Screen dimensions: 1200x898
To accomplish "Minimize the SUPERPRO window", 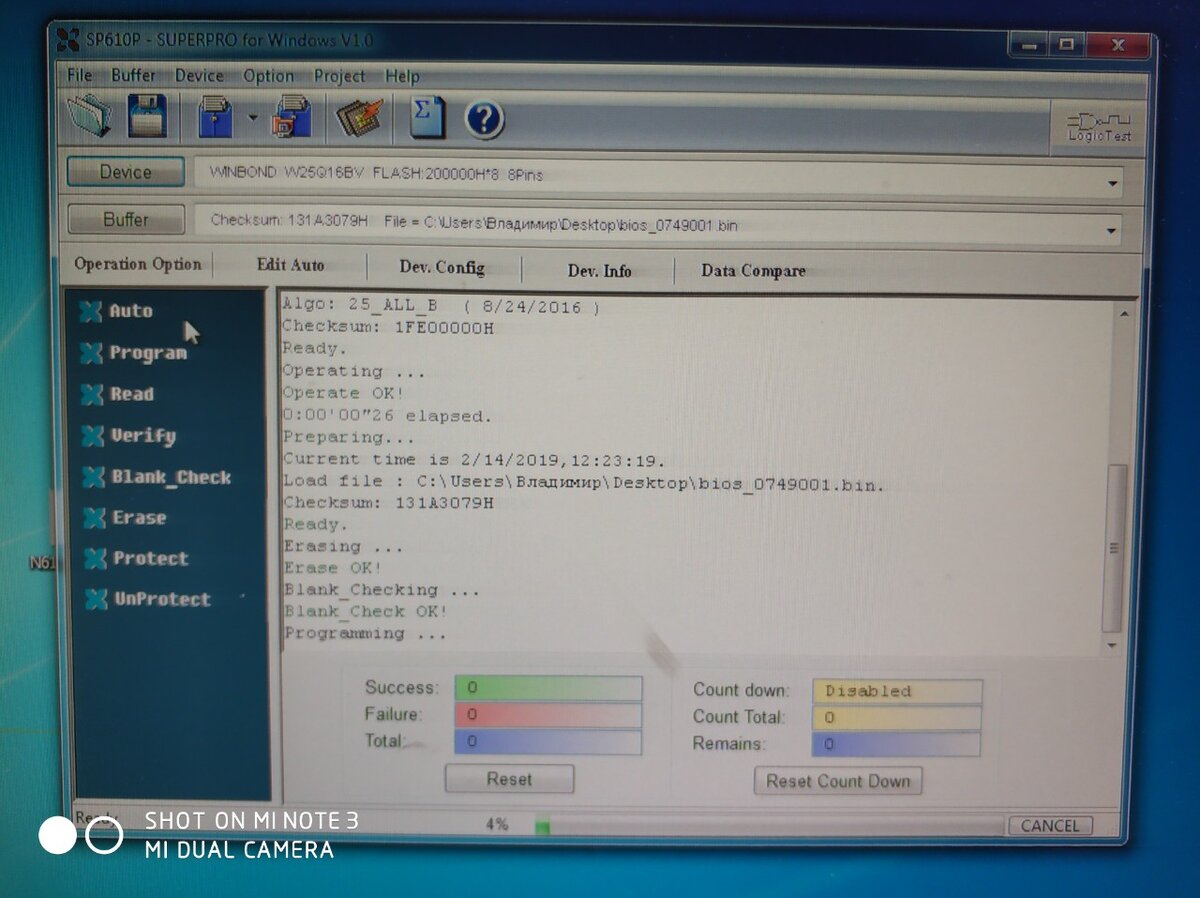I will 1027,44.
